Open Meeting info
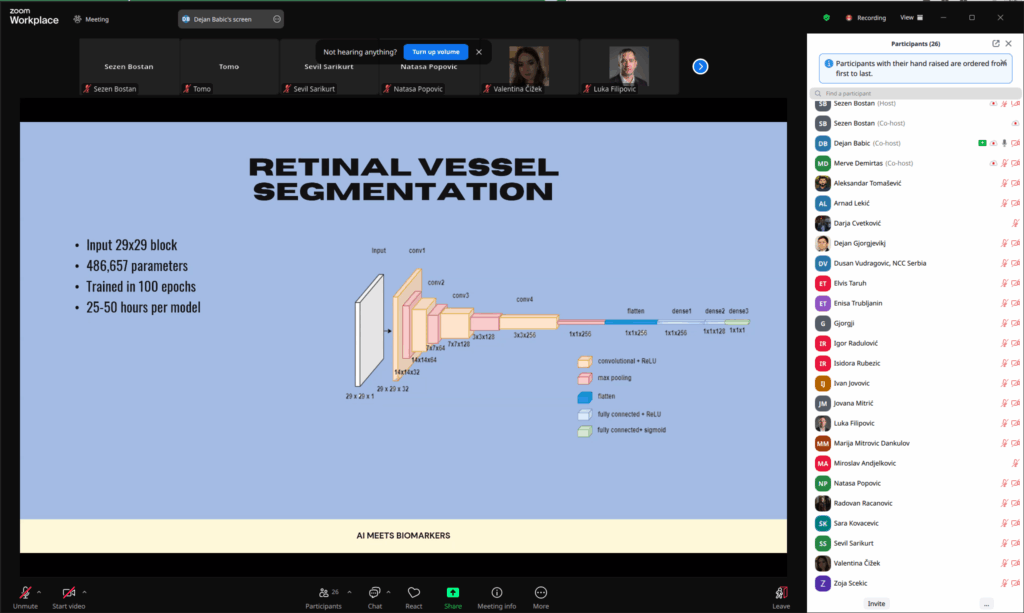The image size is (1024, 613). (496, 597)
